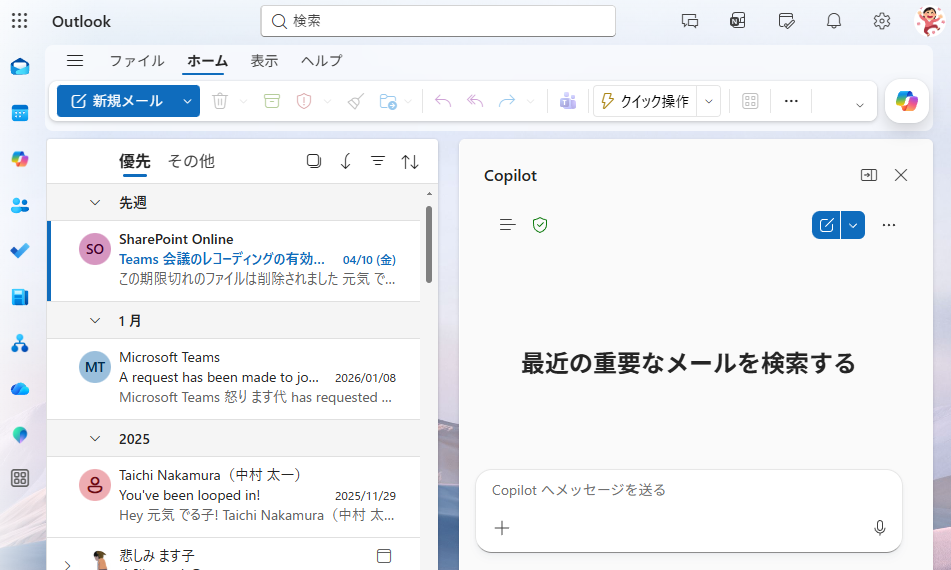
Task: Open OneDrive from the left sidebar
Action: point(20,389)
